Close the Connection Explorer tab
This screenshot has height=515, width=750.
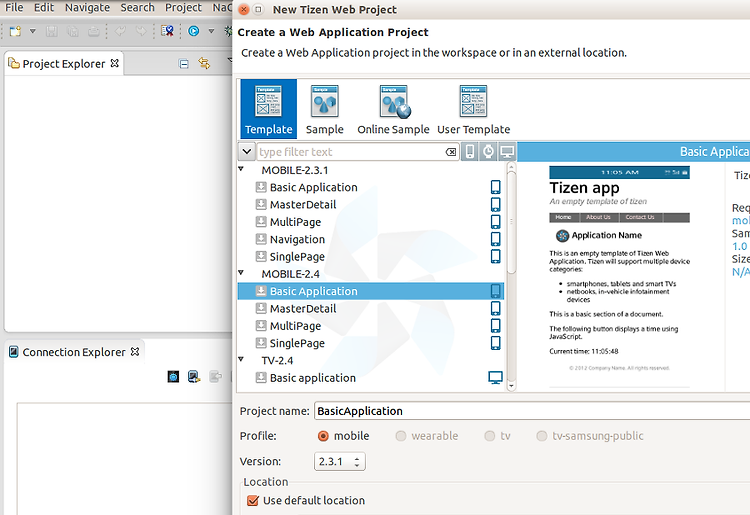click(x=135, y=351)
